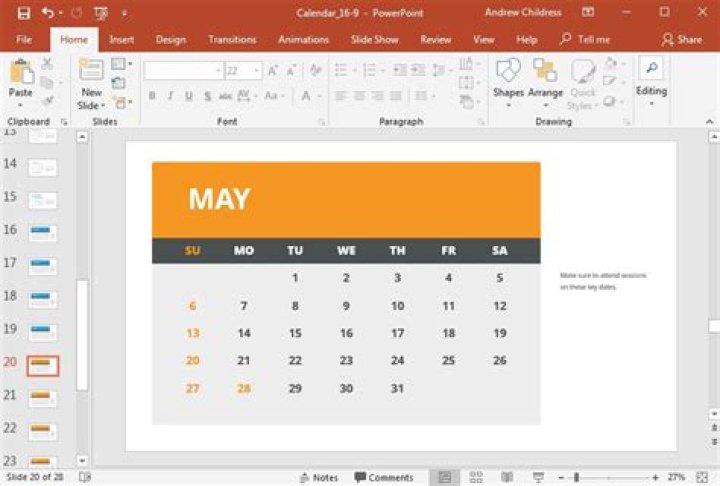Open Customize Quick Access Toolbar arrow
720x486 pixels.
[x=124, y=13]
